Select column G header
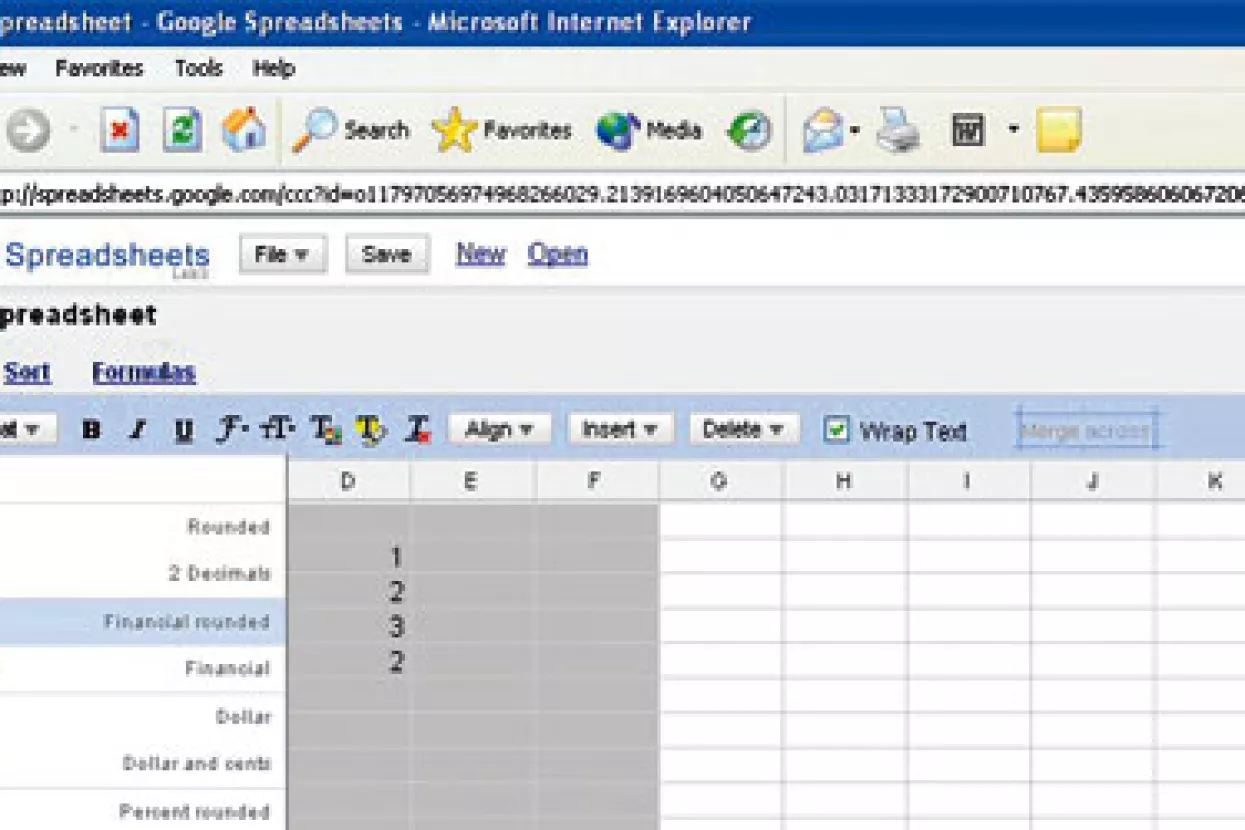Image resolution: width=1245 pixels, height=830 pixels. pyautogui.click(x=719, y=482)
